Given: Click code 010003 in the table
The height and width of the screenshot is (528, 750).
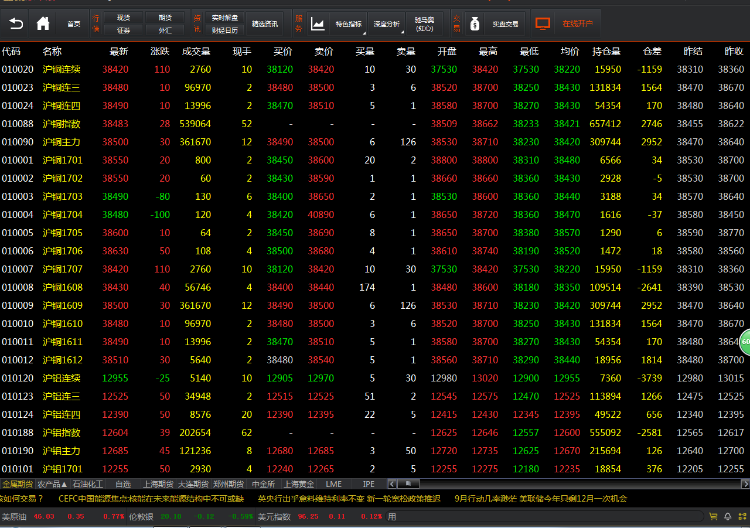Looking at the screenshot, I should click(18, 197).
